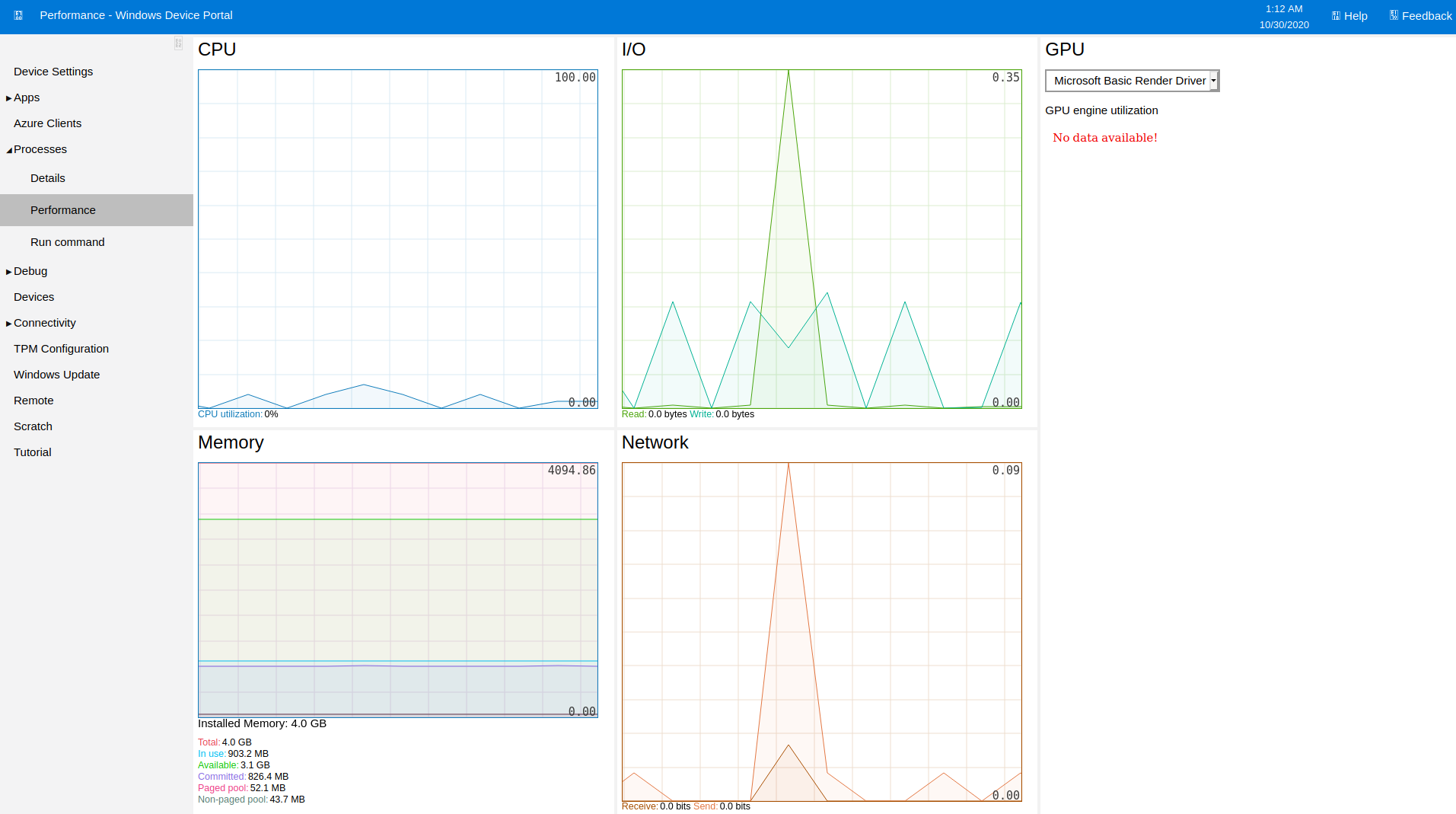Click the Network activity graph
This screenshot has width=1456, height=814.
point(821,632)
